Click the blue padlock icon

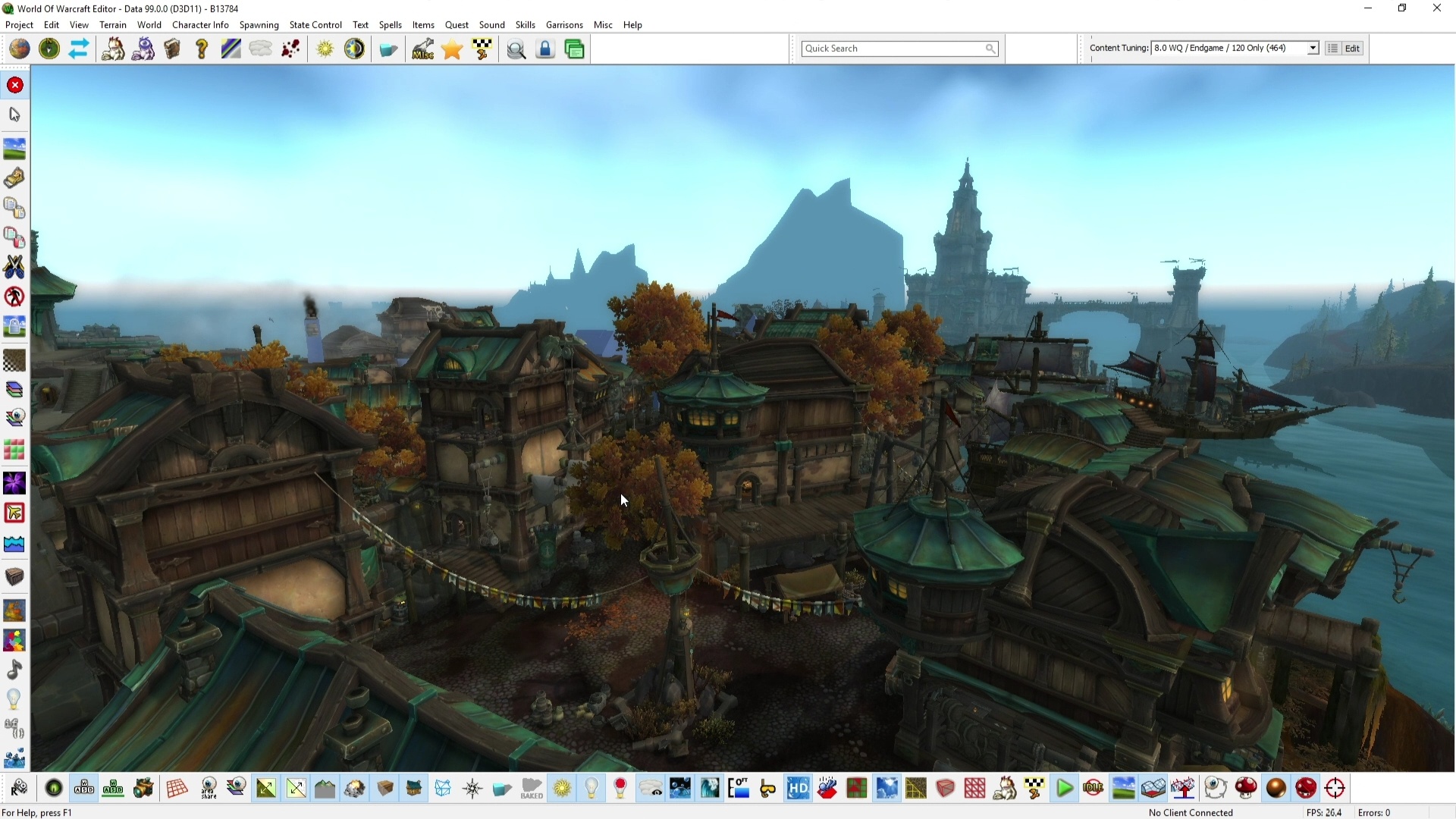[x=545, y=49]
